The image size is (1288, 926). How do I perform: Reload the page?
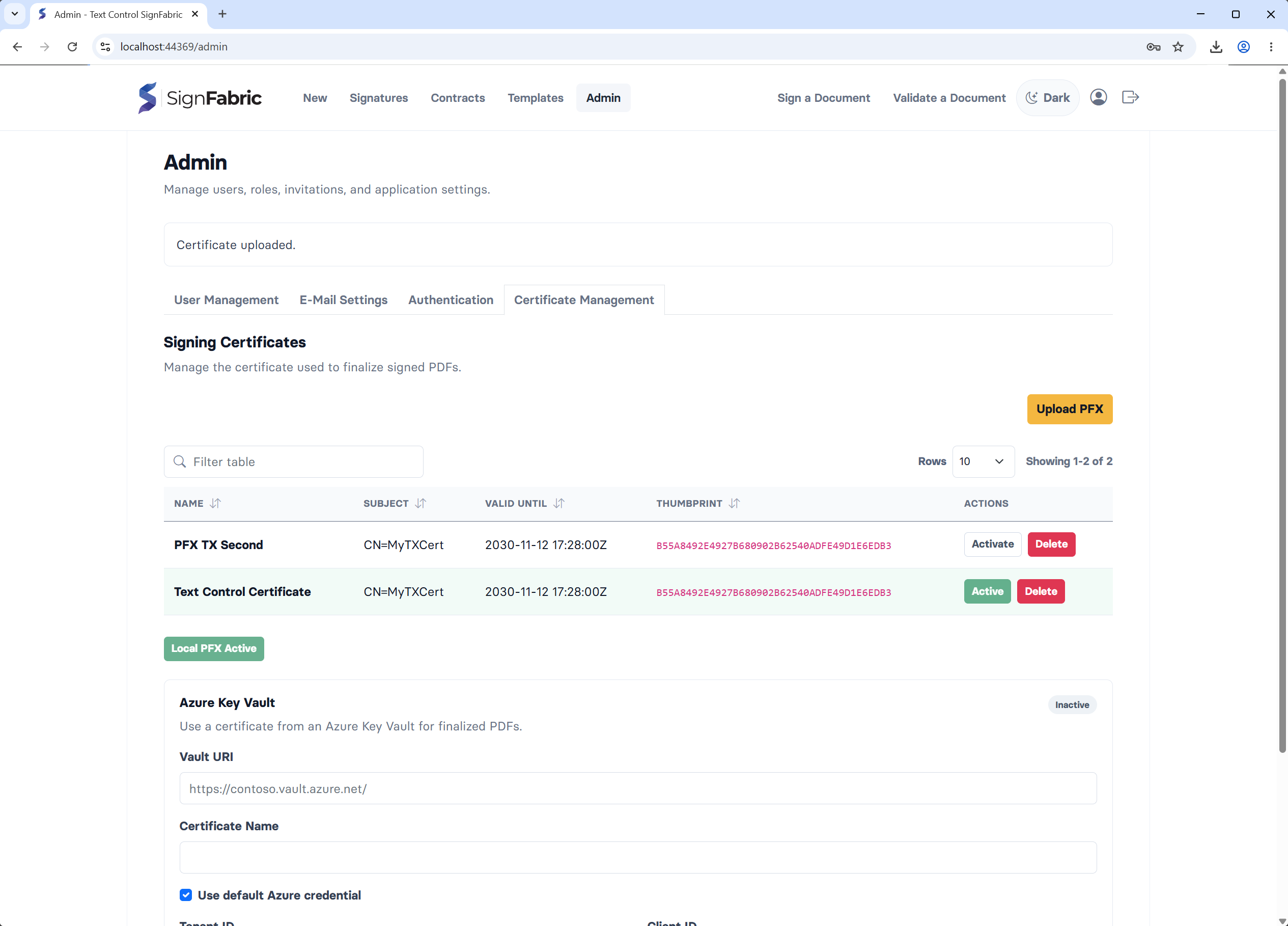tap(72, 46)
